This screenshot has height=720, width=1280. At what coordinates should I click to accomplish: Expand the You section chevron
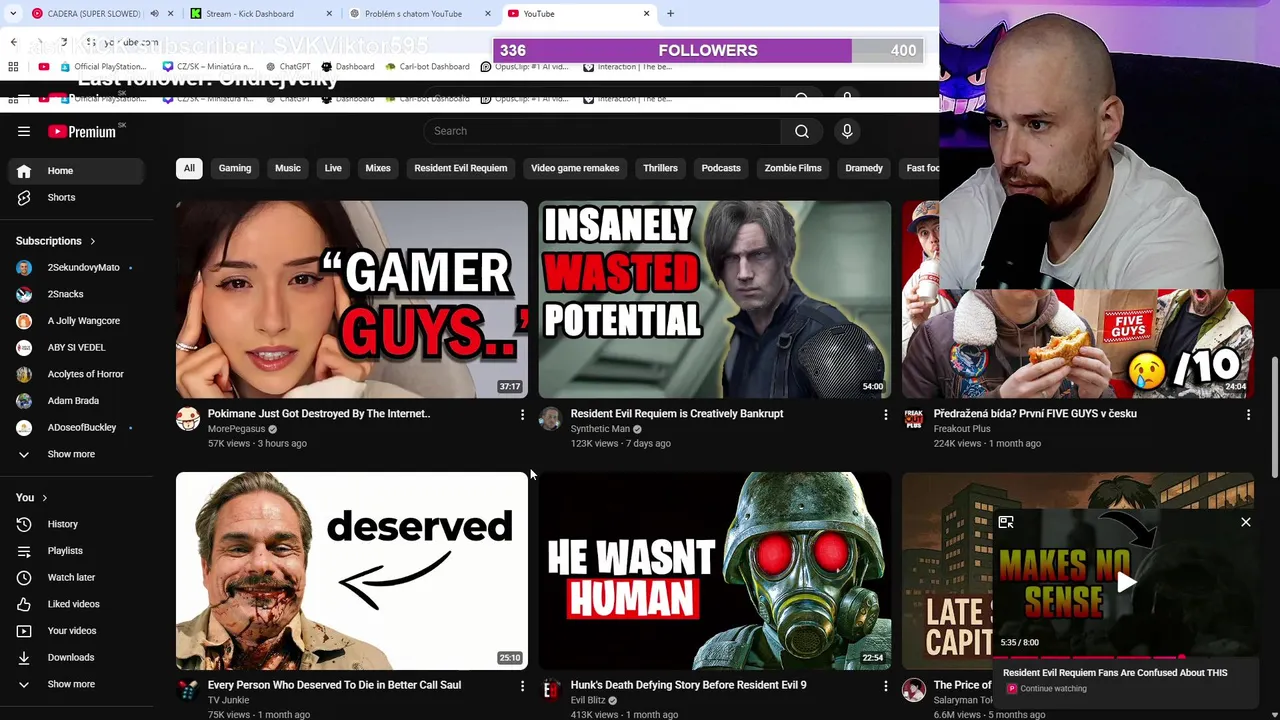point(44,498)
